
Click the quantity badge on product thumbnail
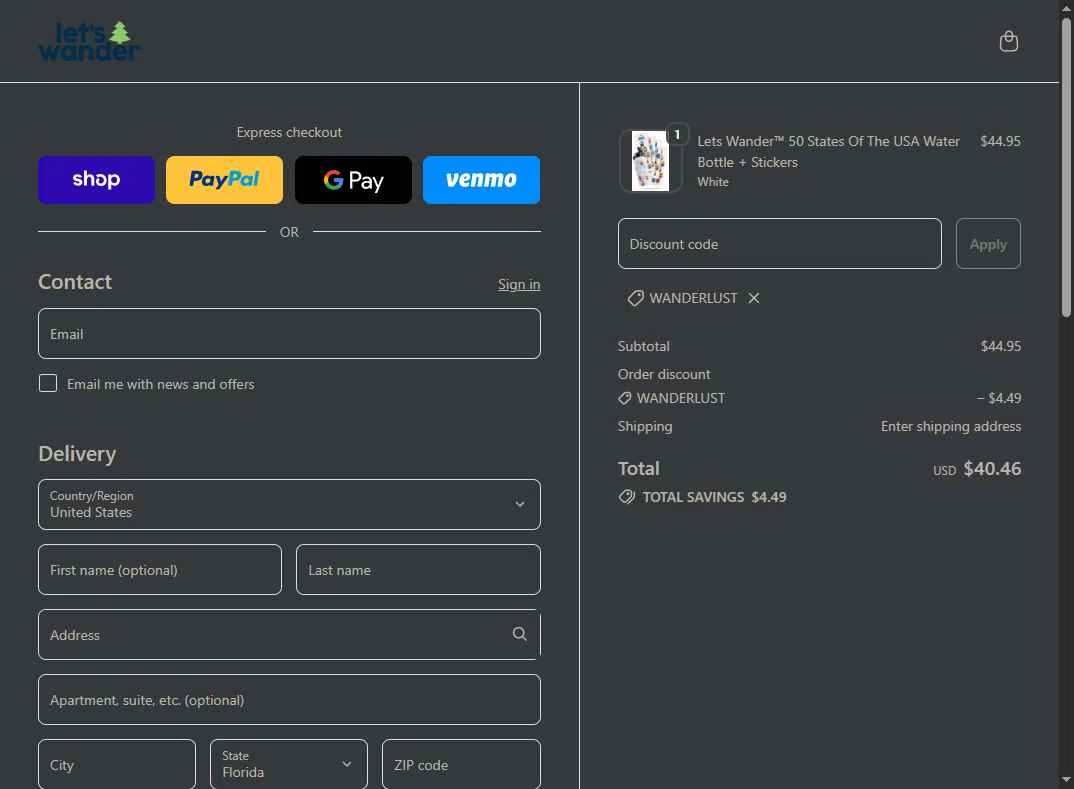677,134
